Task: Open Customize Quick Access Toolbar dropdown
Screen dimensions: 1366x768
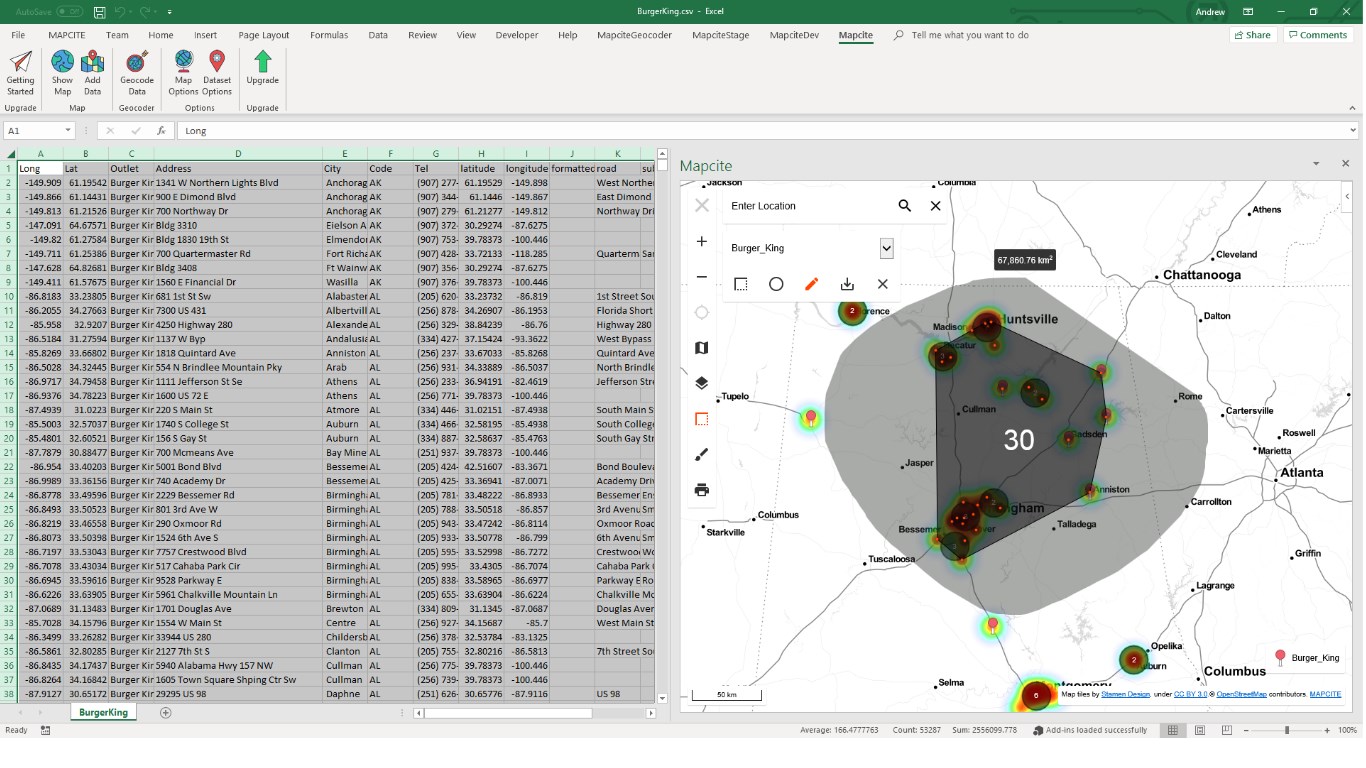Action: tap(169, 12)
